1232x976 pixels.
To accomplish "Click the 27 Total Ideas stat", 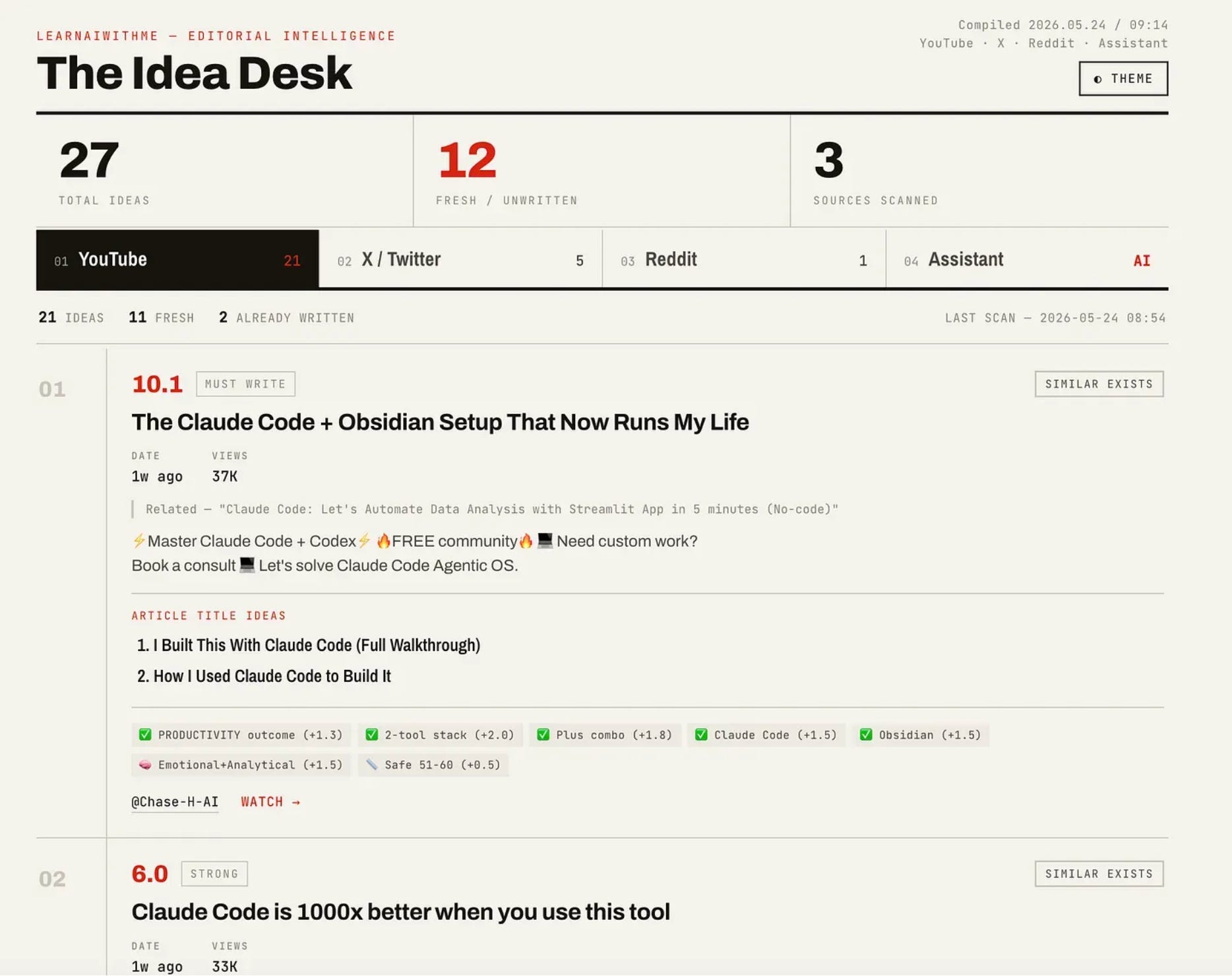I will pos(225,171).
